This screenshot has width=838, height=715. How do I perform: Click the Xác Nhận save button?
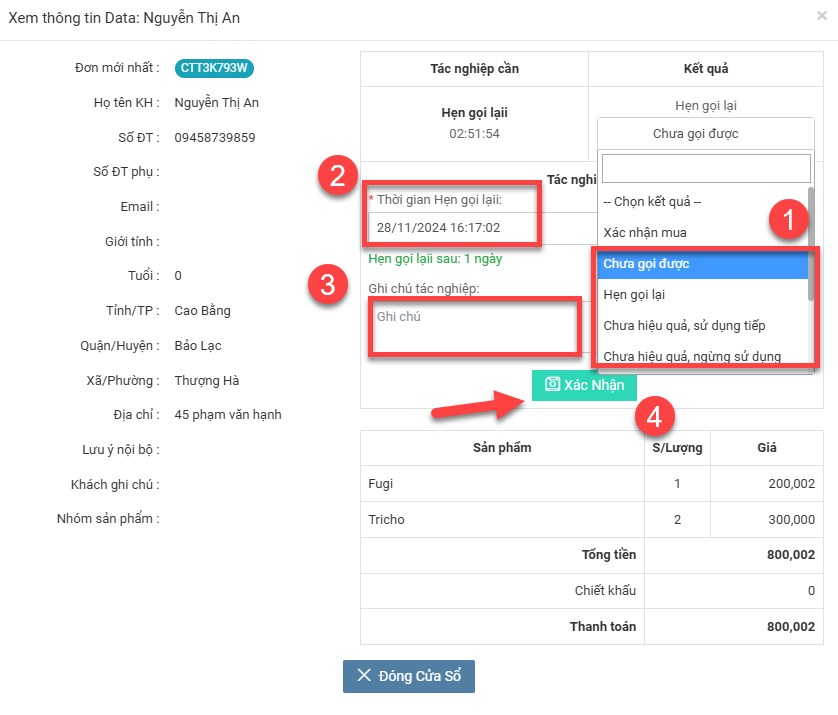(x=584, y=385)
